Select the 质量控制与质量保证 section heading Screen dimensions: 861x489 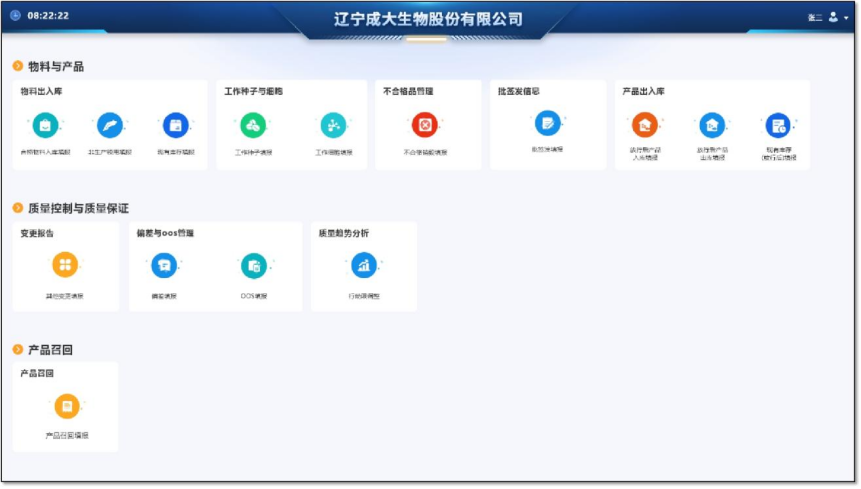(x=79, y=208)
